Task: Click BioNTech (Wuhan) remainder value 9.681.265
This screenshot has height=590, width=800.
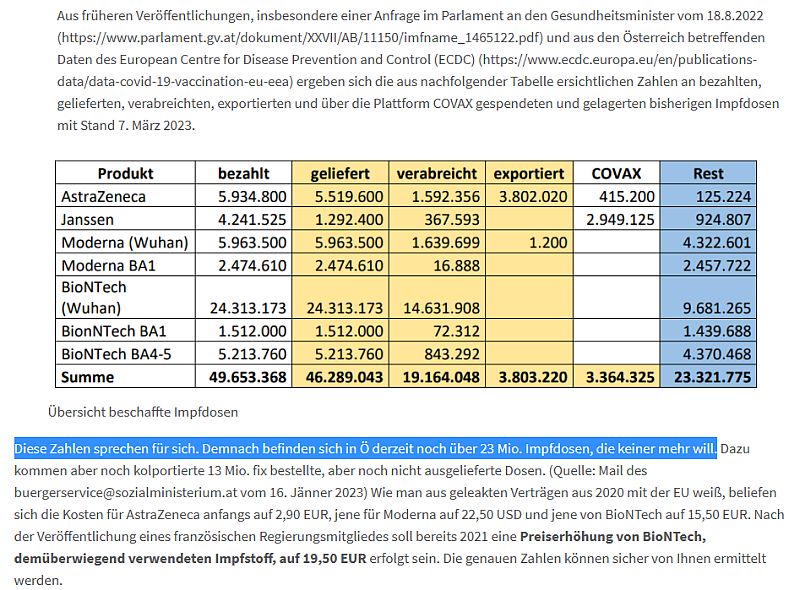Action: 717,308
